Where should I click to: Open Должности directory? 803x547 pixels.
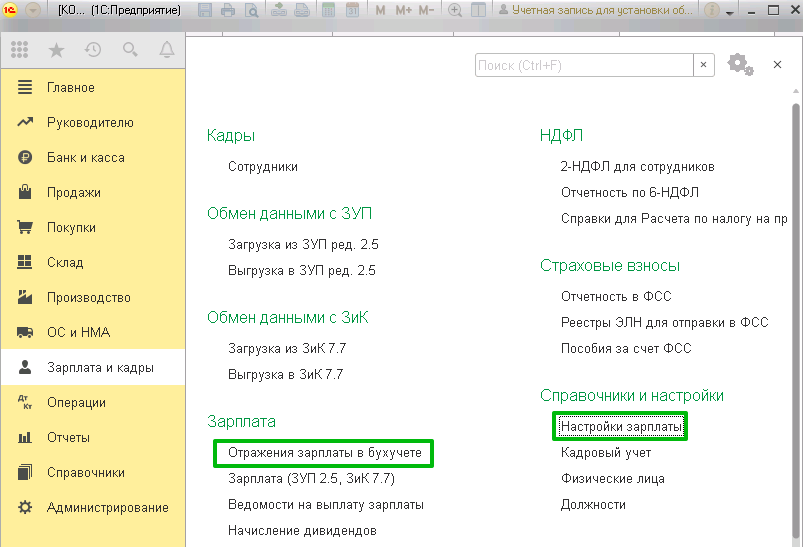pos(593,504)
